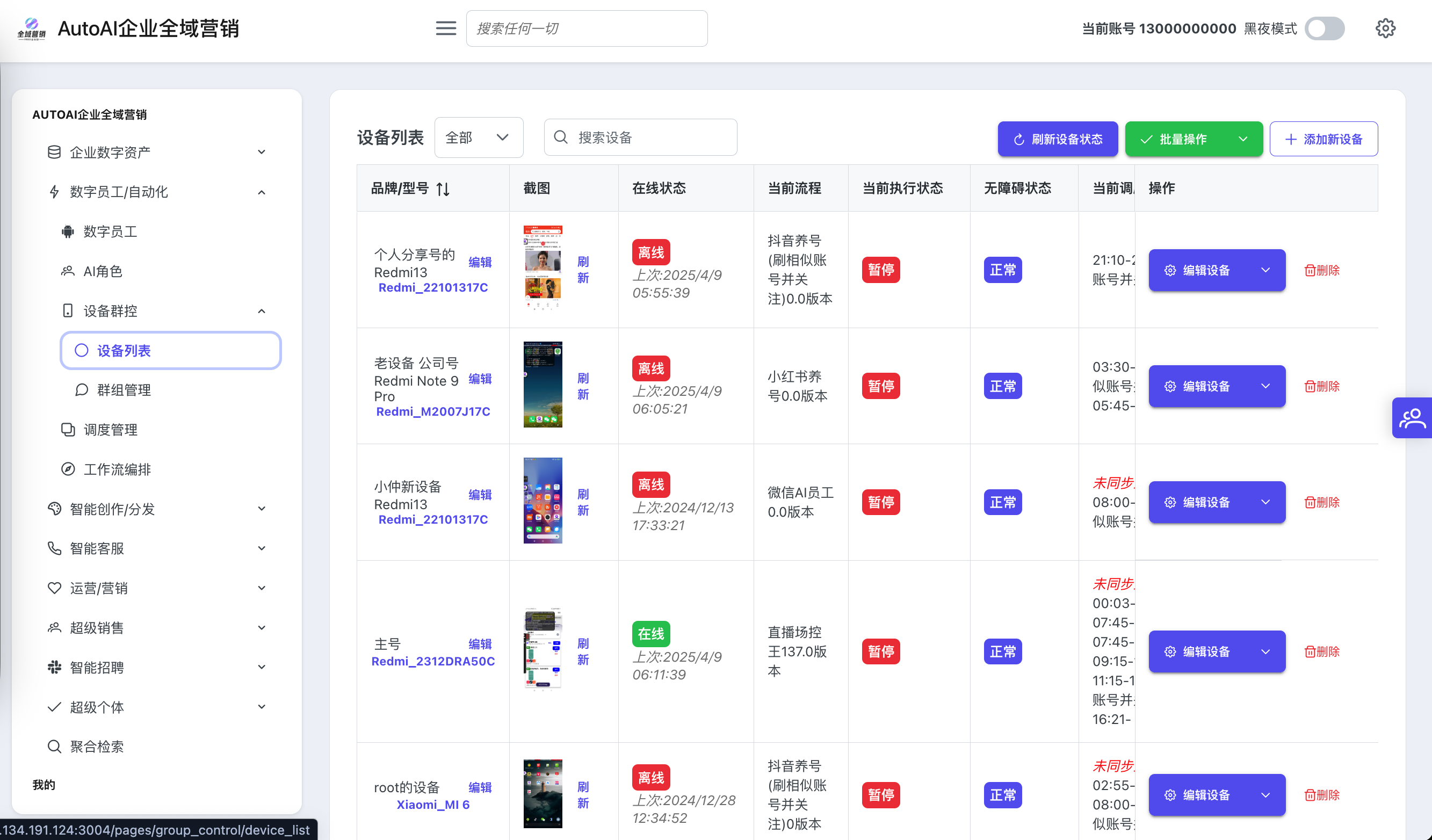
Task: Delete the 主号 device
Action: 1322,652
